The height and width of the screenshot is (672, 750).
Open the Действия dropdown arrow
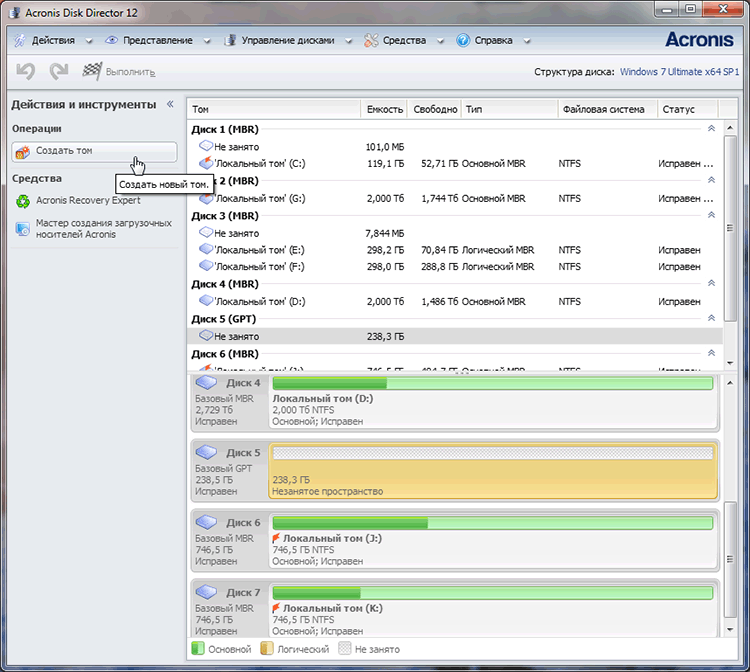(x=88, y=41)
